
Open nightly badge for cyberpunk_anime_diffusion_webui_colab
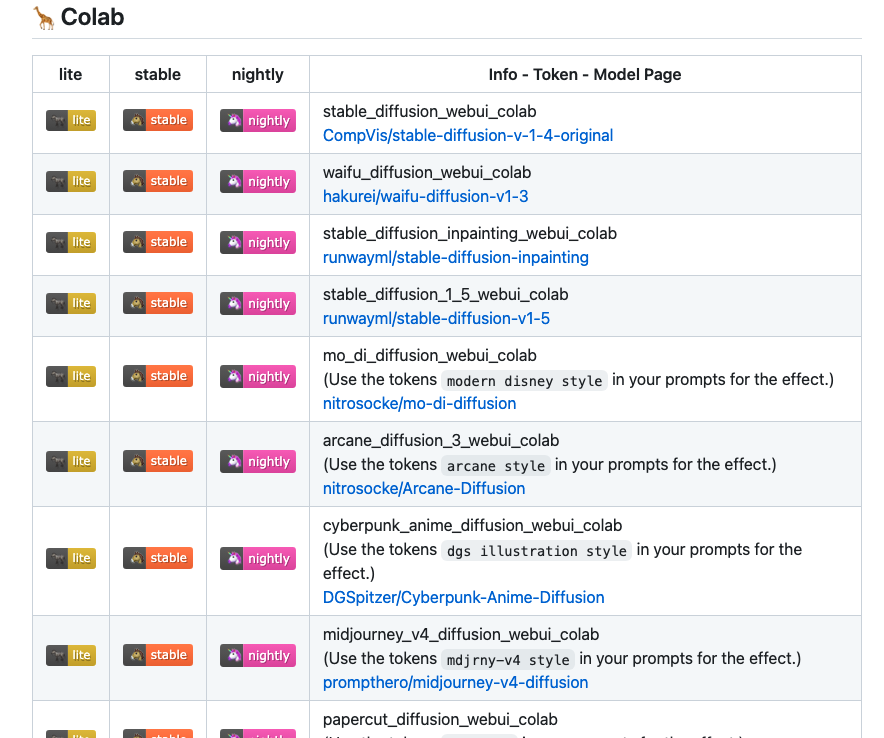point(258,559)
